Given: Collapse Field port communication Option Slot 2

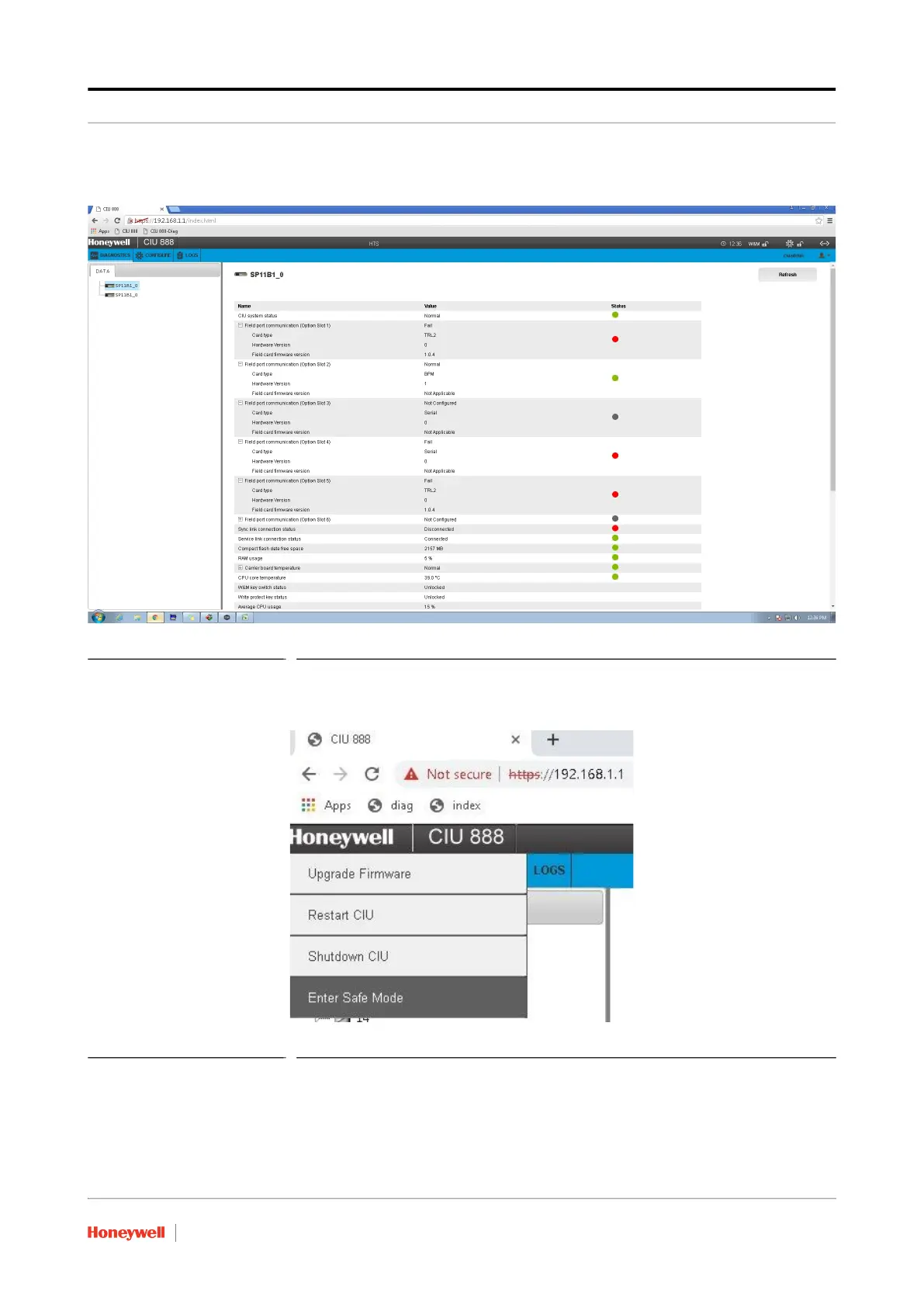Looking at the screenshot, I should click(x=241, y=364).
